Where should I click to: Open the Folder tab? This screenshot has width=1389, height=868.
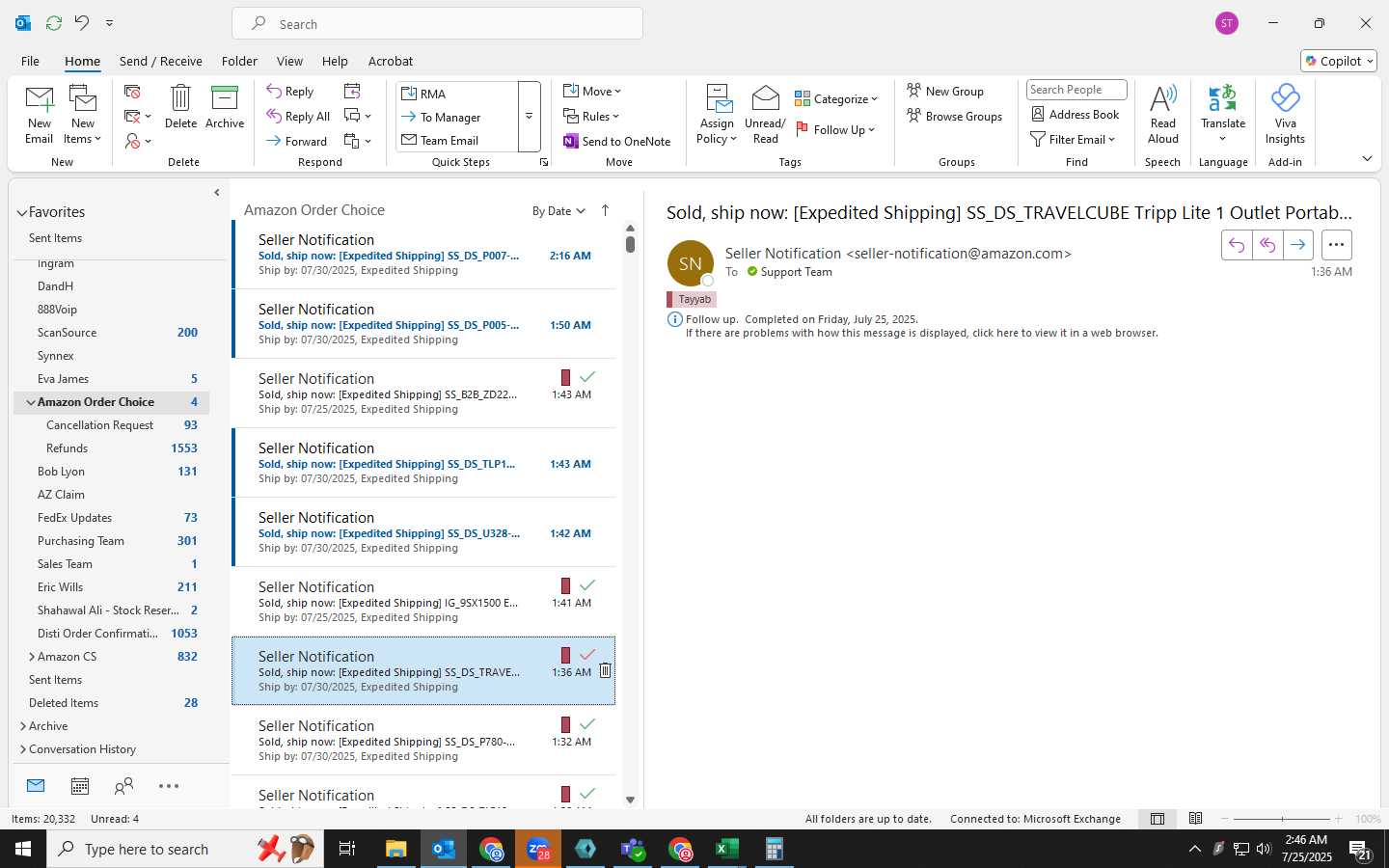pyautogui.click(x=239, y=61)
